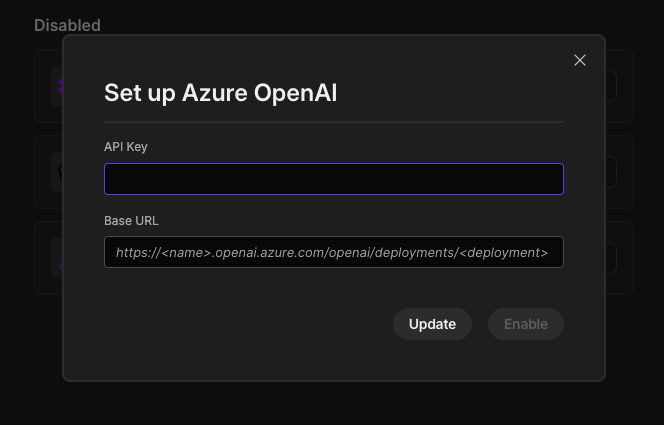Image resolution: width=664 pixels, height=425 pixels.
Task: Click the divider line below the dialog title
Action: 334,122
